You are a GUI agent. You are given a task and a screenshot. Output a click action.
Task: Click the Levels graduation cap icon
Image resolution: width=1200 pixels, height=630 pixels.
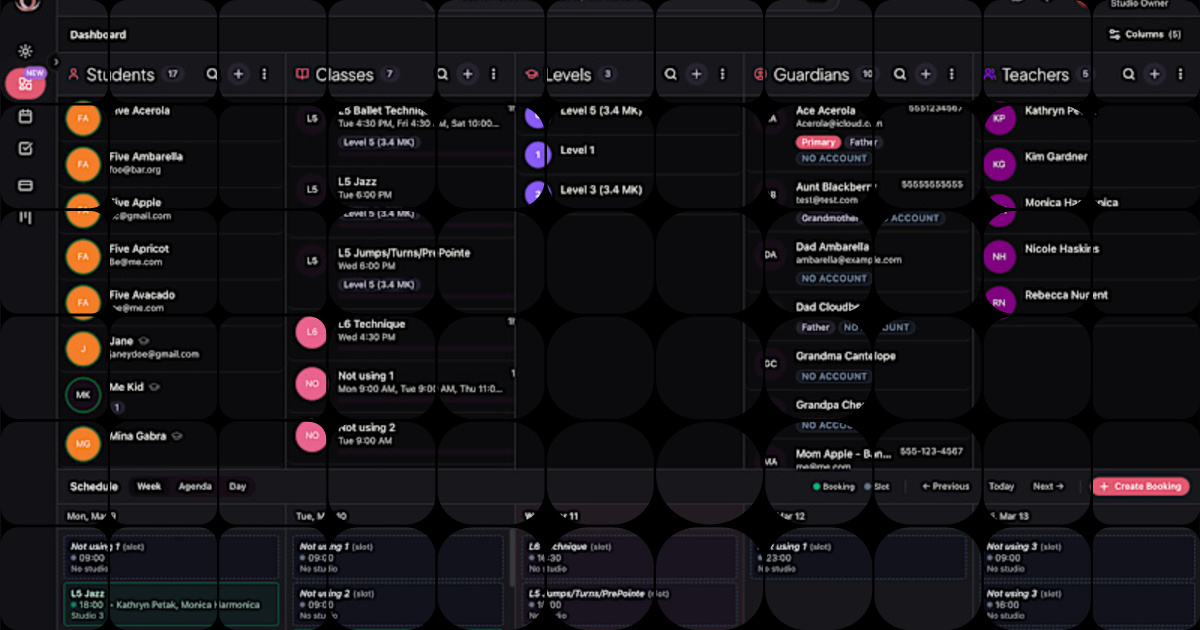532,74
